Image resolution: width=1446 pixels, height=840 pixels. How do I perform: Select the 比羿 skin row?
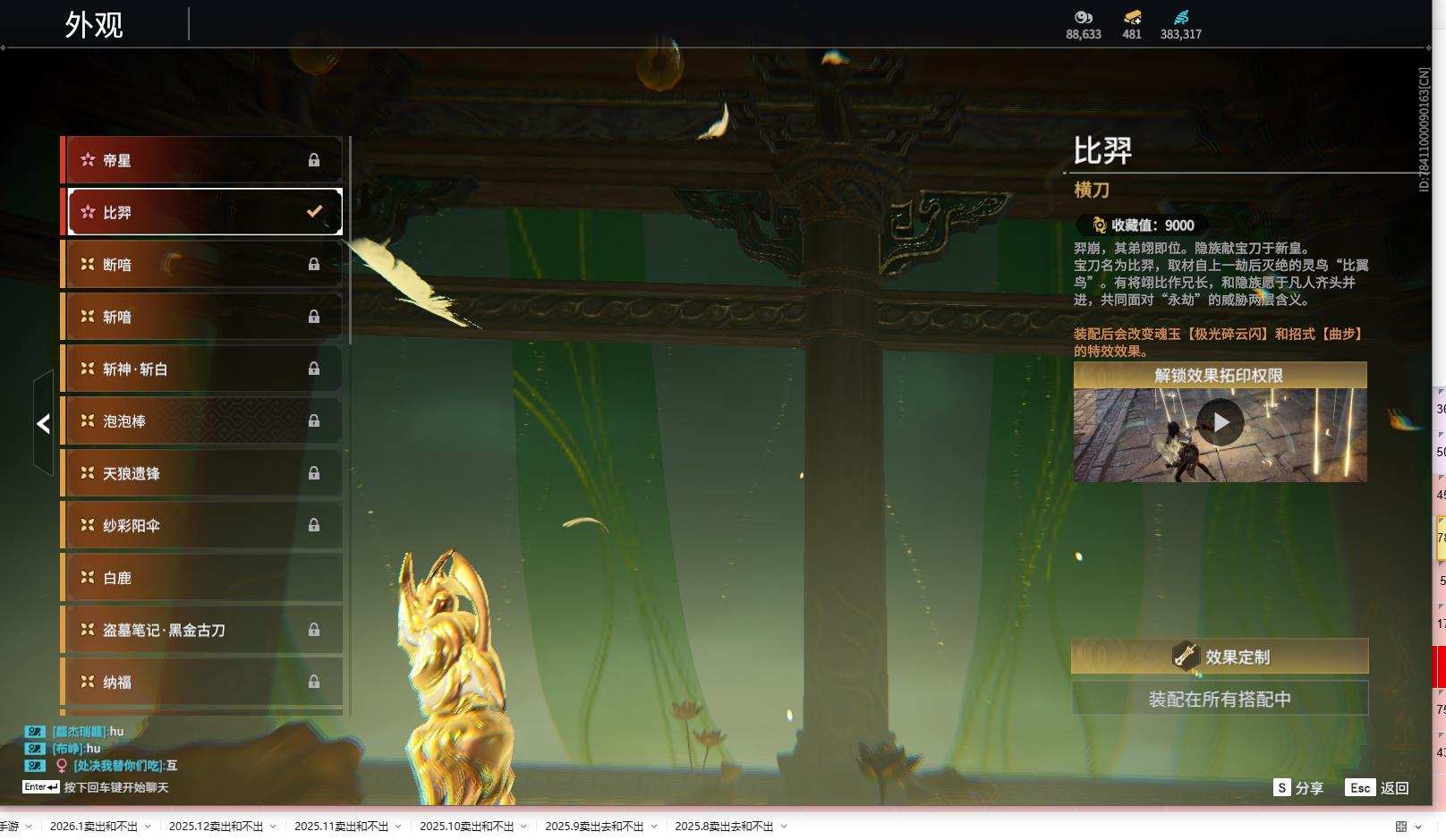pyautogui.click(x=205, y=212)
